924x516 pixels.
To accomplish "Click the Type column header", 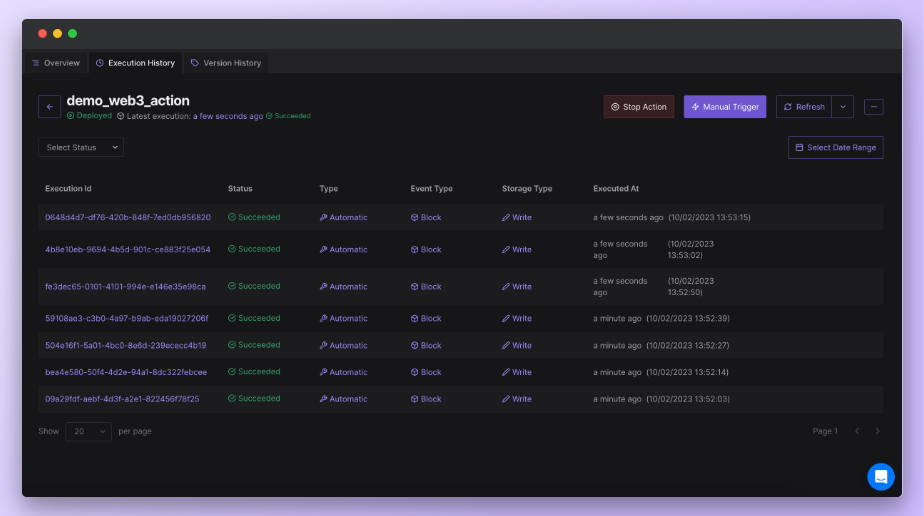I will (x=328, y=188).
